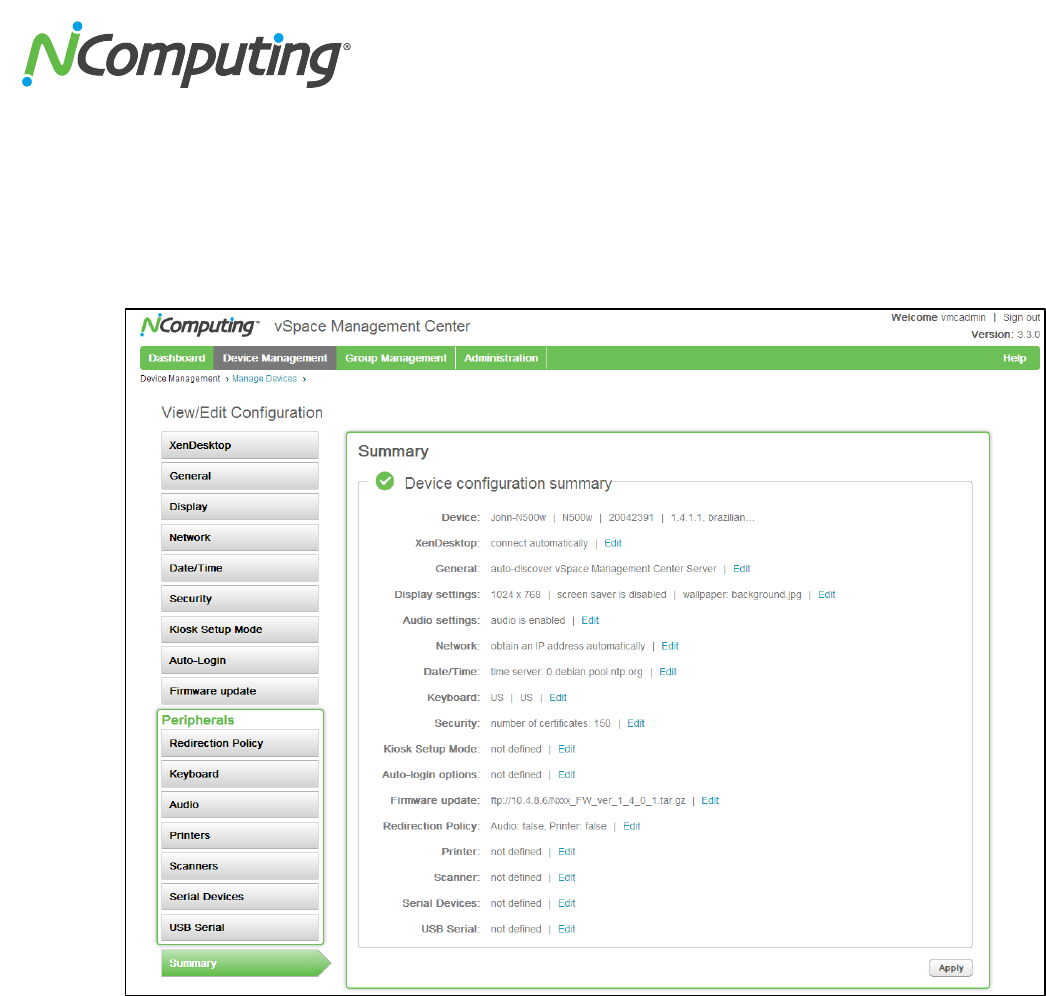
Task: Click the Peripherals group heading
Action: [198, 720]
